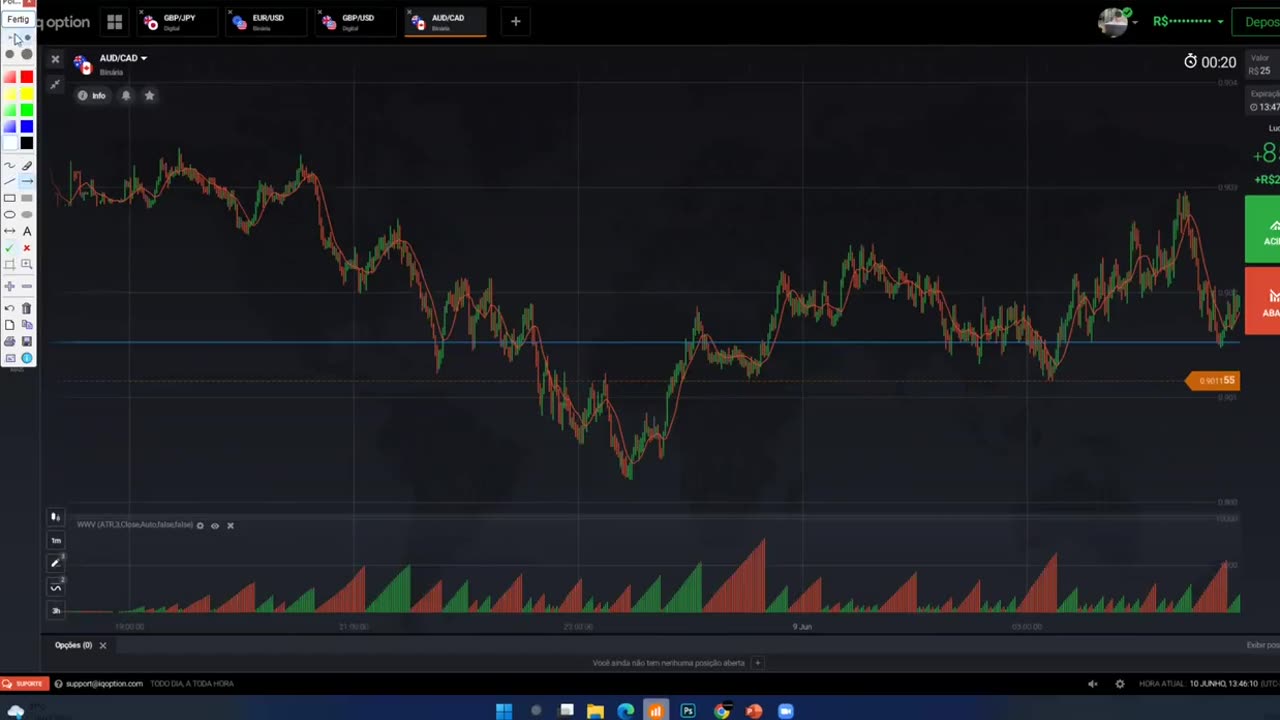1280x720 pixels.
Task: Open indicator settings gear for WWV
Action: [x=200, y=525]
